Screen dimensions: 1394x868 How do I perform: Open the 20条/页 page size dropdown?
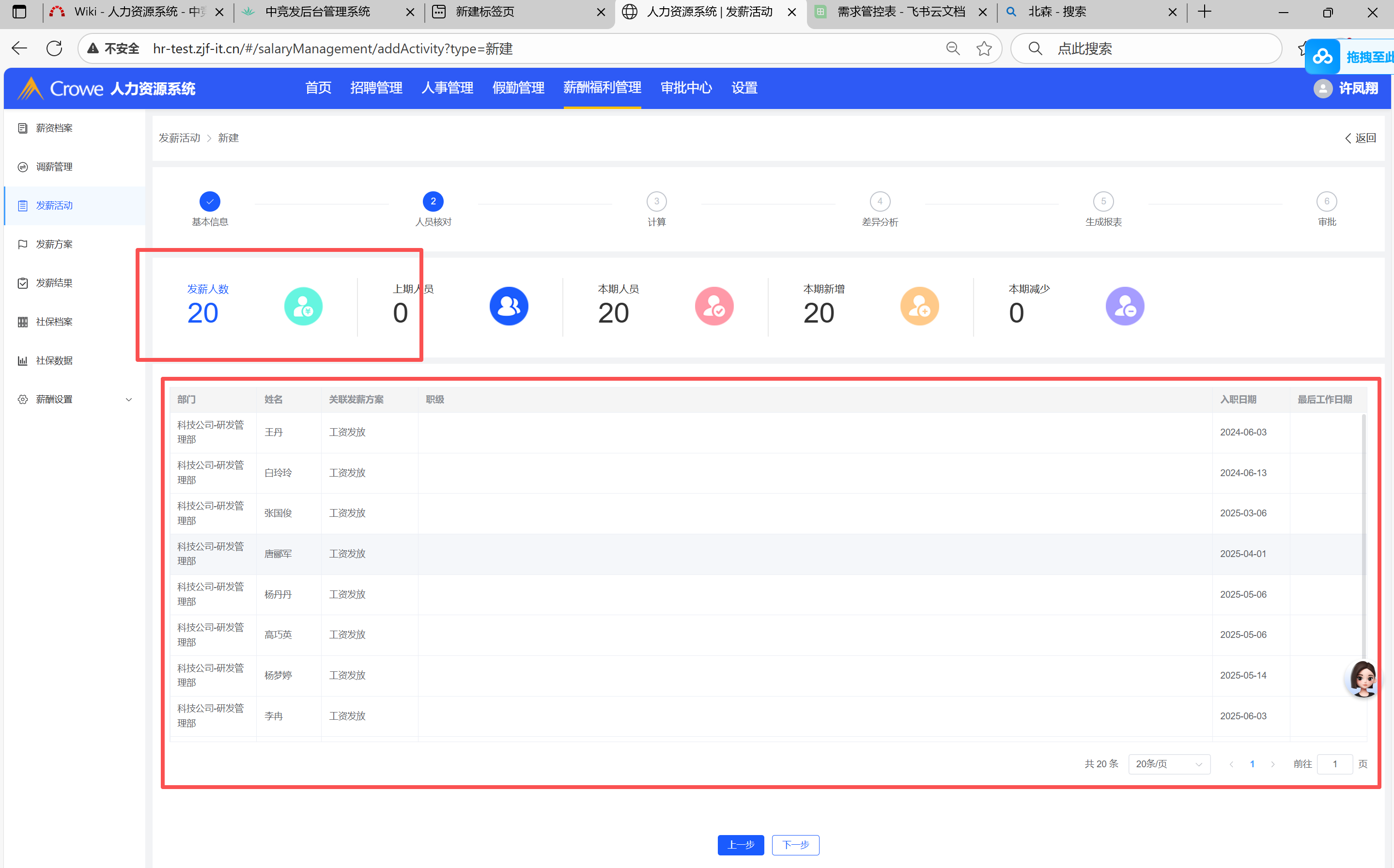click(1168, 763)
